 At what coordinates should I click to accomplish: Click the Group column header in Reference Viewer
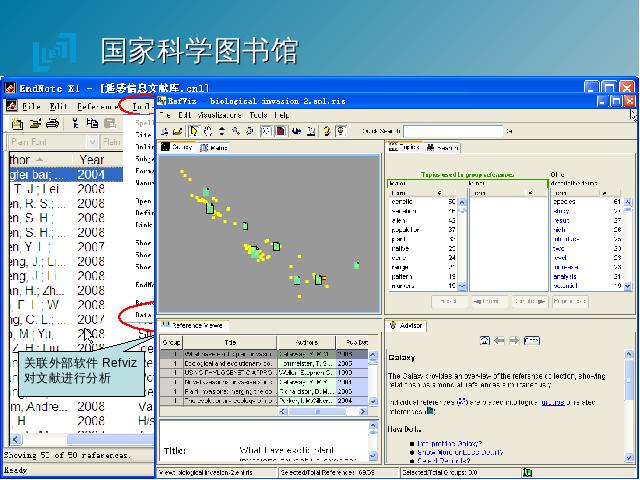pyautogui.click(x=171, y=342)
